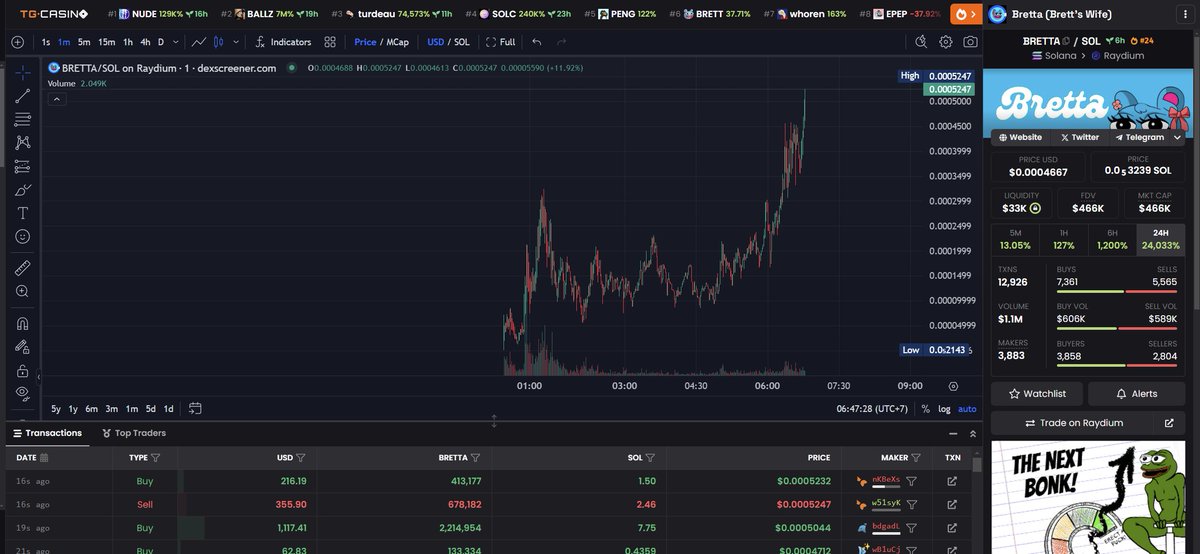Screen dimensions: 1200x554
Task: Select the 5m timeframe
Action: (84, 42)
